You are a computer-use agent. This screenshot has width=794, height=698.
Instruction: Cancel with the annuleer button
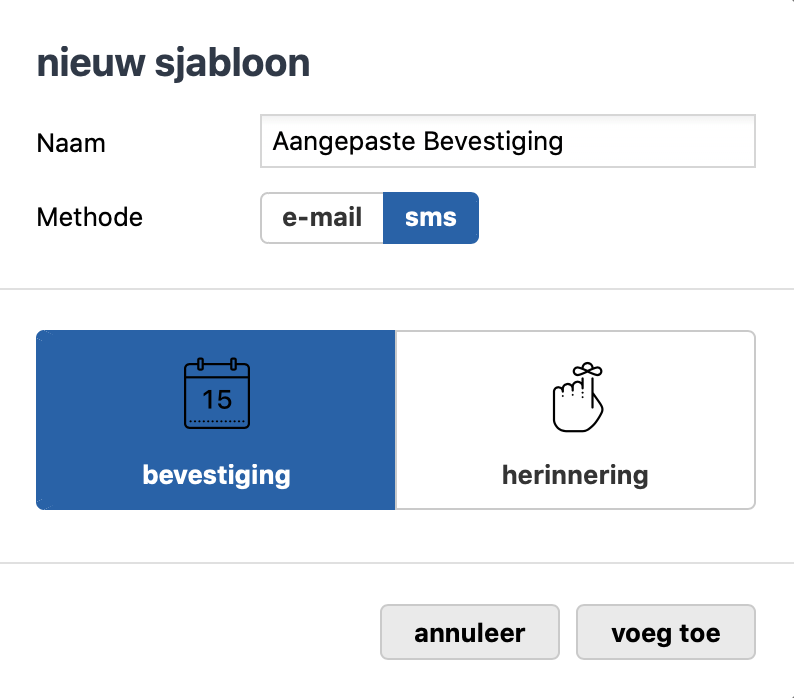(x=470, y=632)
